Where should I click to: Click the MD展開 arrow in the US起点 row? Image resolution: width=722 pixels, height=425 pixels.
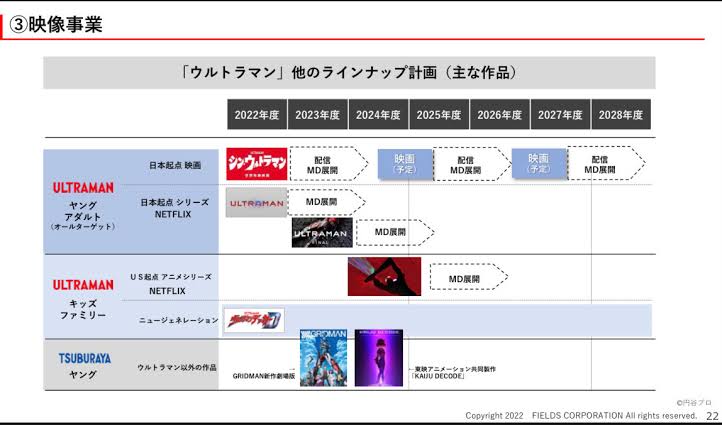(x=467, y=277)
